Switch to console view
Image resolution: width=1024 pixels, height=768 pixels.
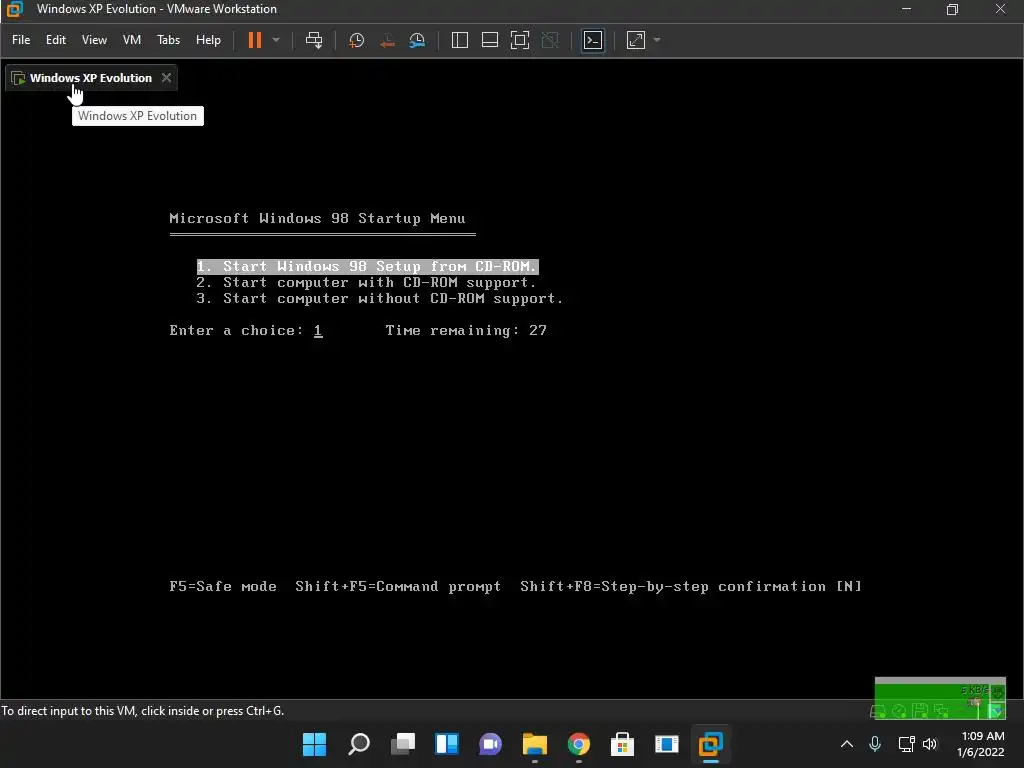point(593,40)
